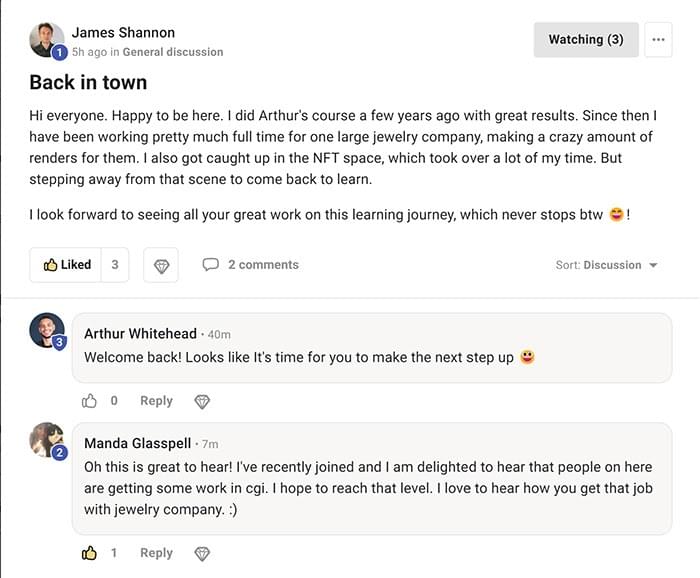700x578 pixels.
Task: Click the speech bubble comments icon
Action: pyautogui.click(x=210, y=265)
